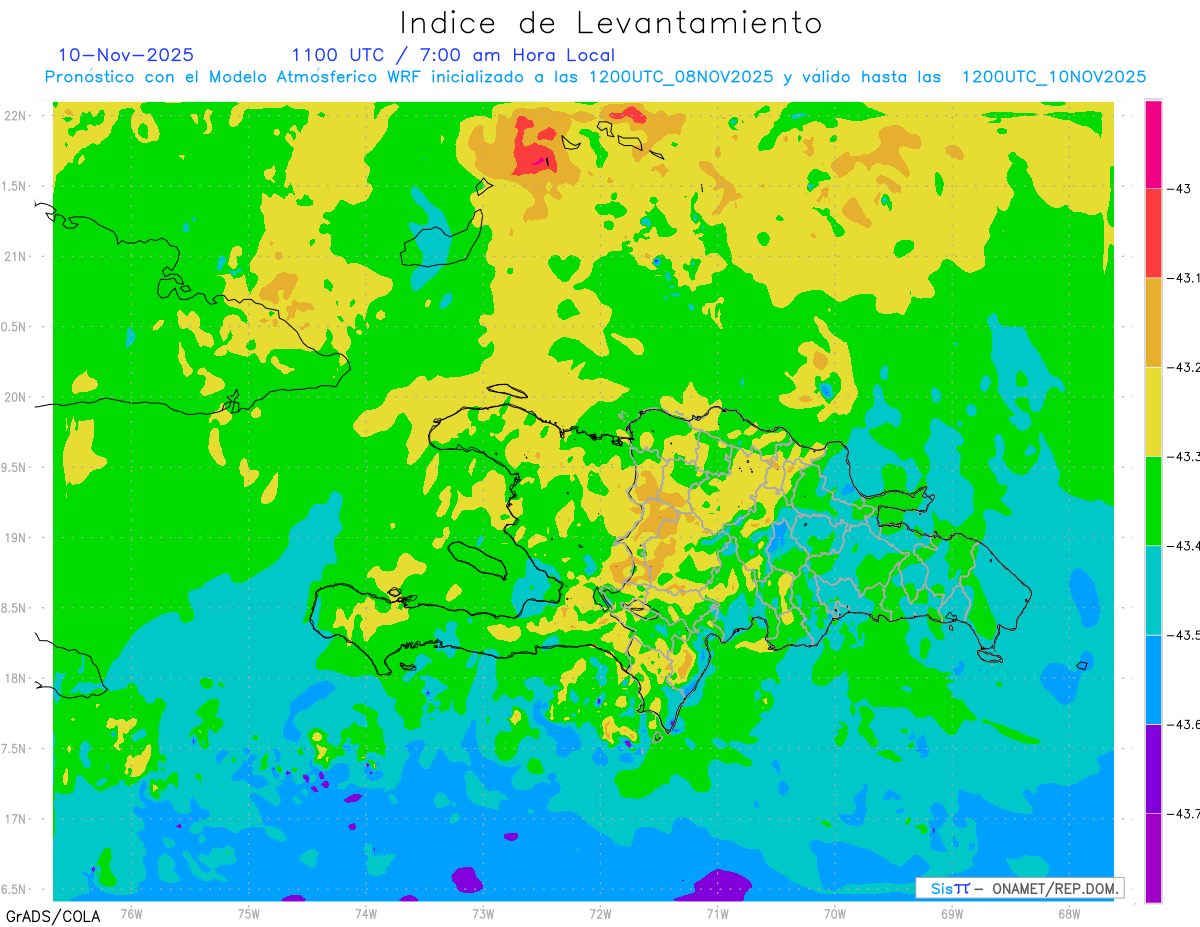Click the "-43.2" colorbar value
Viewport: 1200px width, 927px height.
pyautogui.click(x=1183, y=367)
